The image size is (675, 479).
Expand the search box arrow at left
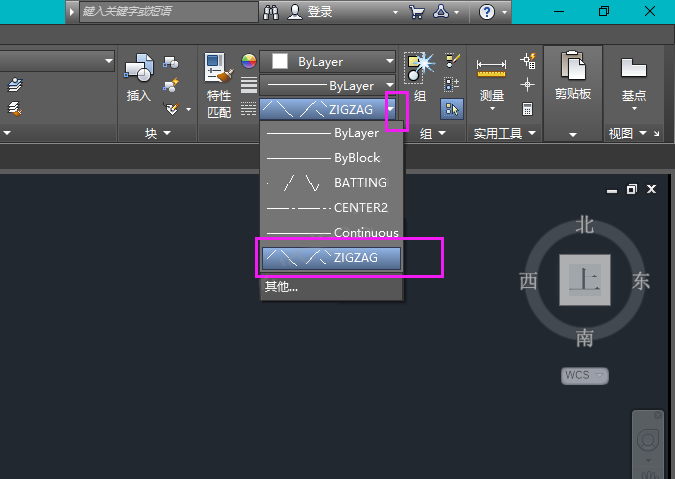[x=72, y=12]
